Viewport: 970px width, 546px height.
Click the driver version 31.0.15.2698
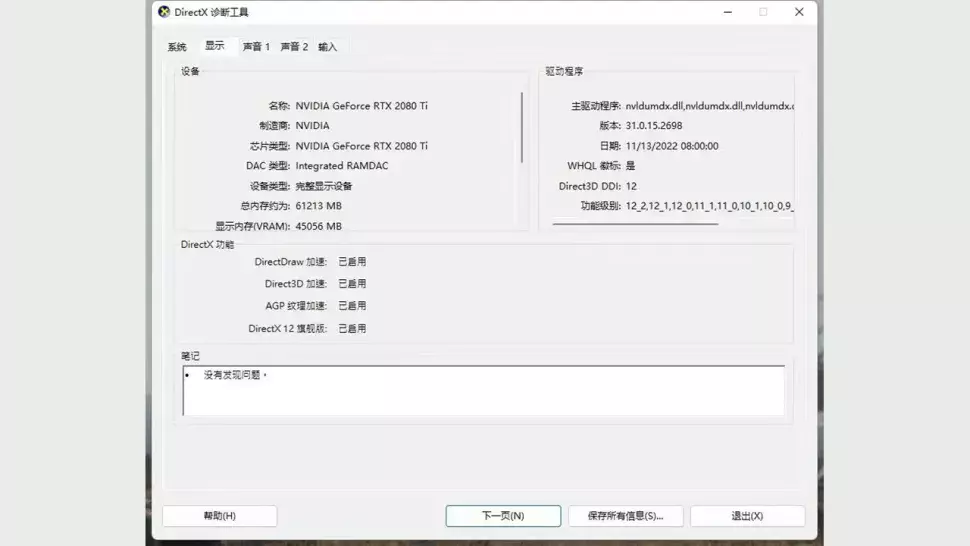point(654,126)
